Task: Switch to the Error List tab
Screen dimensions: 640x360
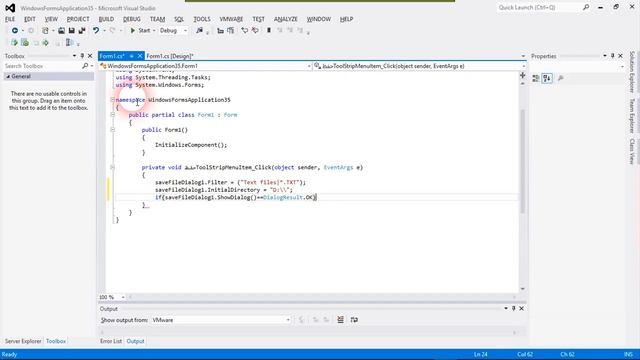Action: click(x=111, y=341)
